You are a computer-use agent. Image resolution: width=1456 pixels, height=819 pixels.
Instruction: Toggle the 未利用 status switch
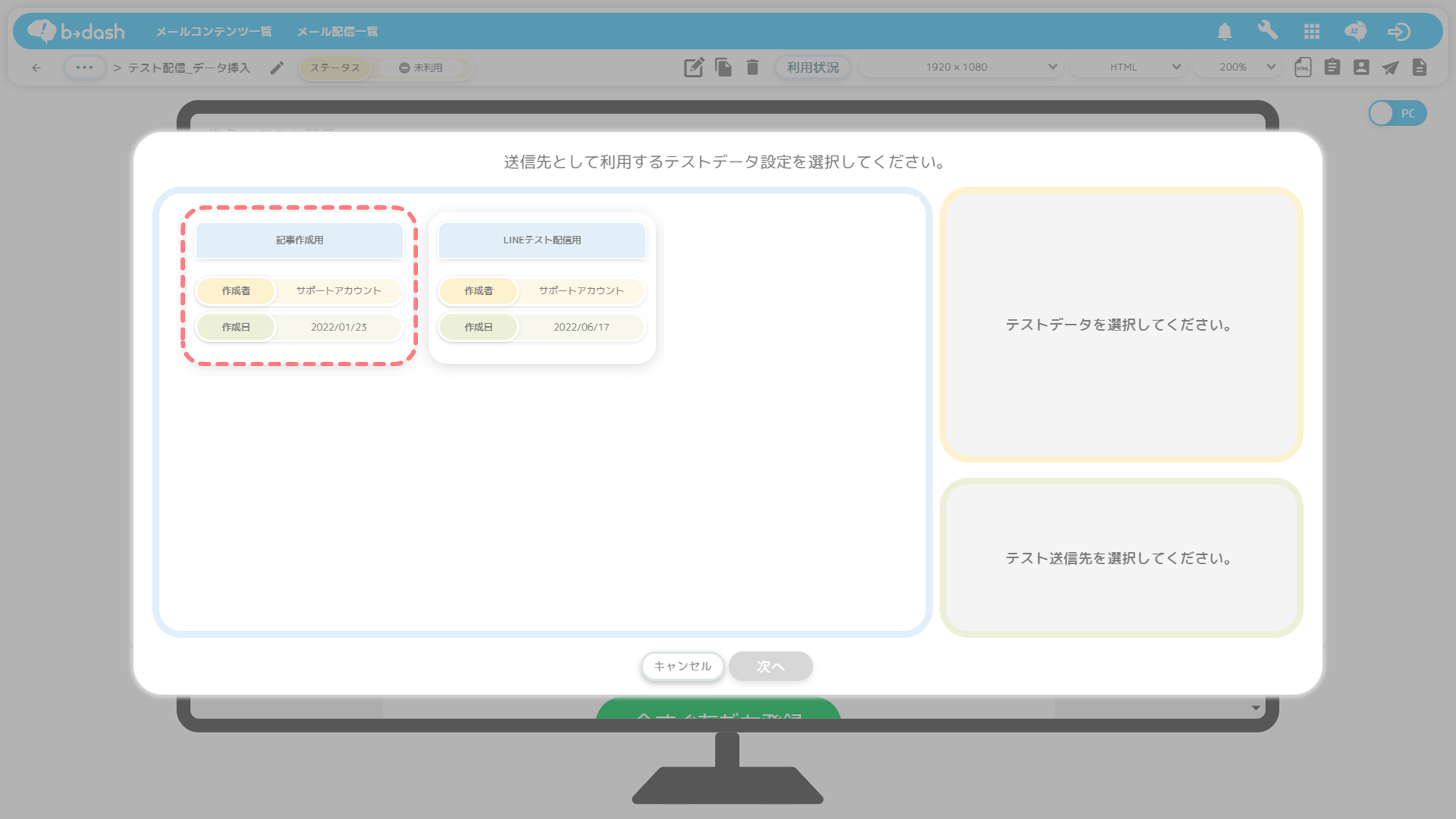[422, 68]
